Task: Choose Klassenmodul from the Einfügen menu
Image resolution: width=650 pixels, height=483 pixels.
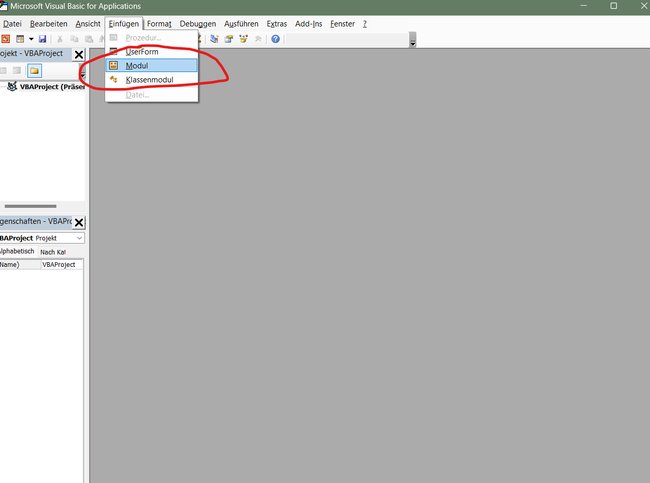Action: (x=152, y=80)
